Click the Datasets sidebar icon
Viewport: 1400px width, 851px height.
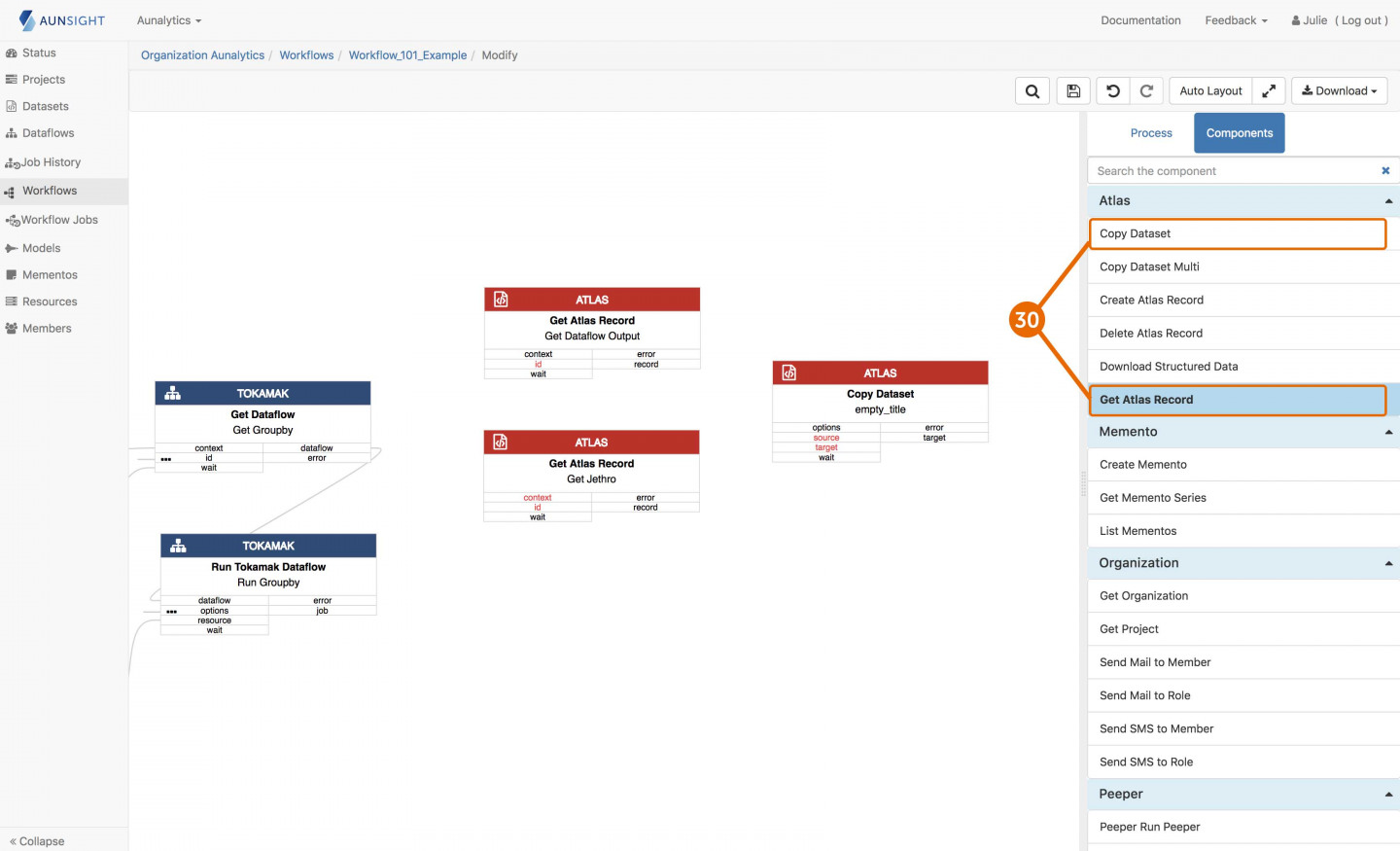(12, 107)
